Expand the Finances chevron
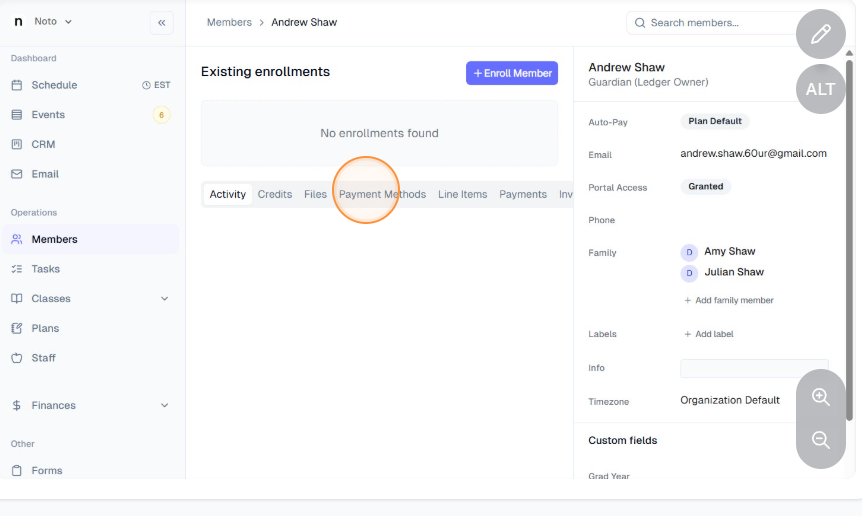The width and height of the screenshot is (862, 516). [164, 405]
